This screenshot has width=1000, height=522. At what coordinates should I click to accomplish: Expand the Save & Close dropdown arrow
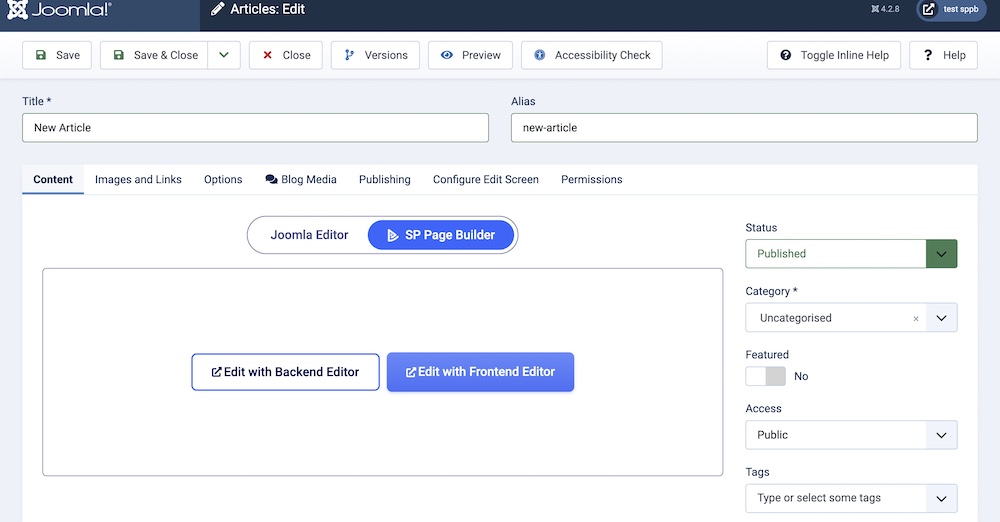point(224,55)
